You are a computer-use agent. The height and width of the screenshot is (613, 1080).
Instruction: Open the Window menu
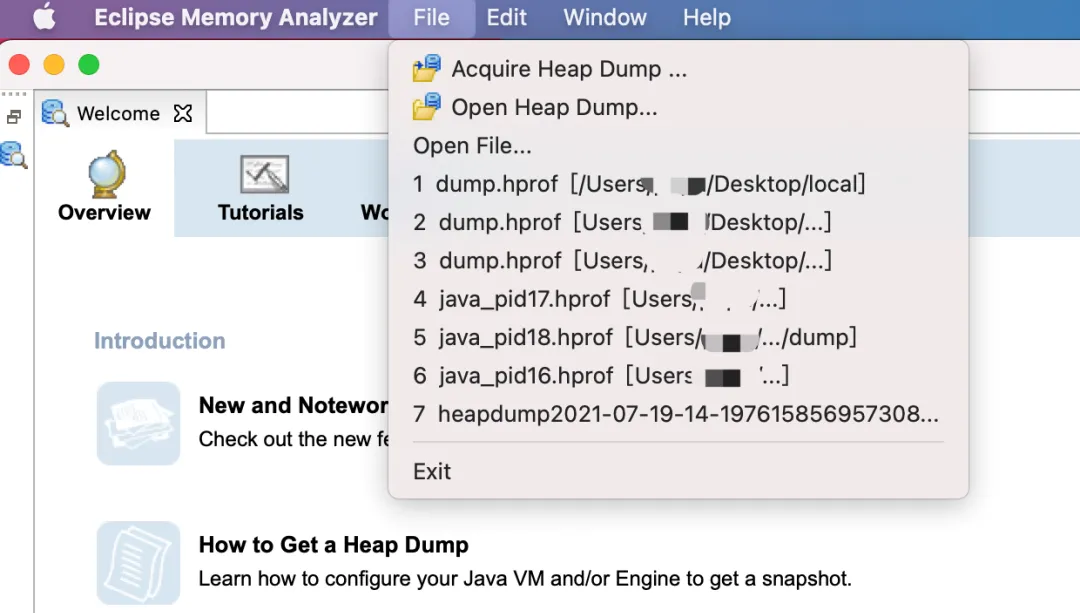[605, 17]
